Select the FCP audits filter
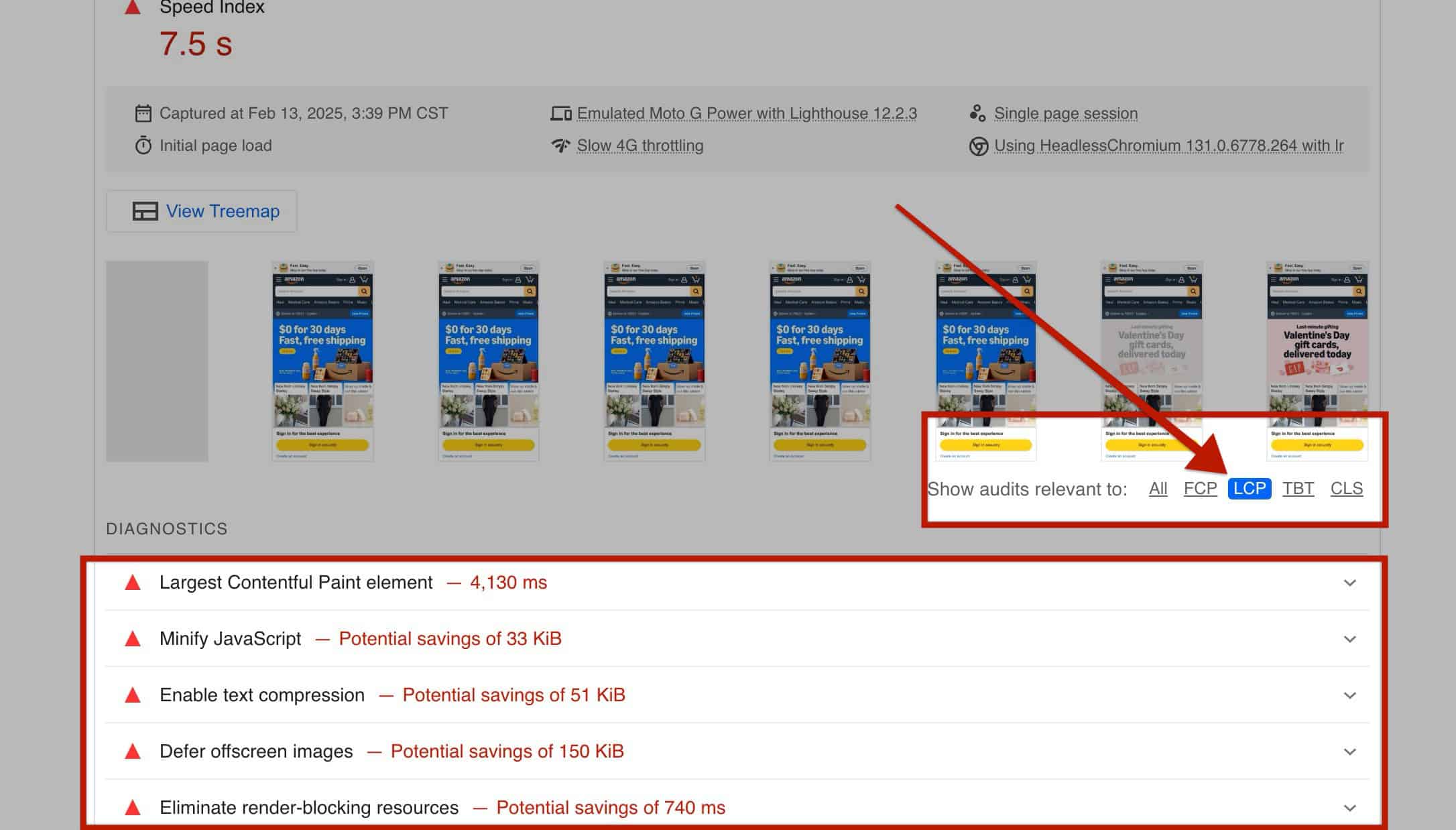1456x830 pixels. (x=1200, y=489)
